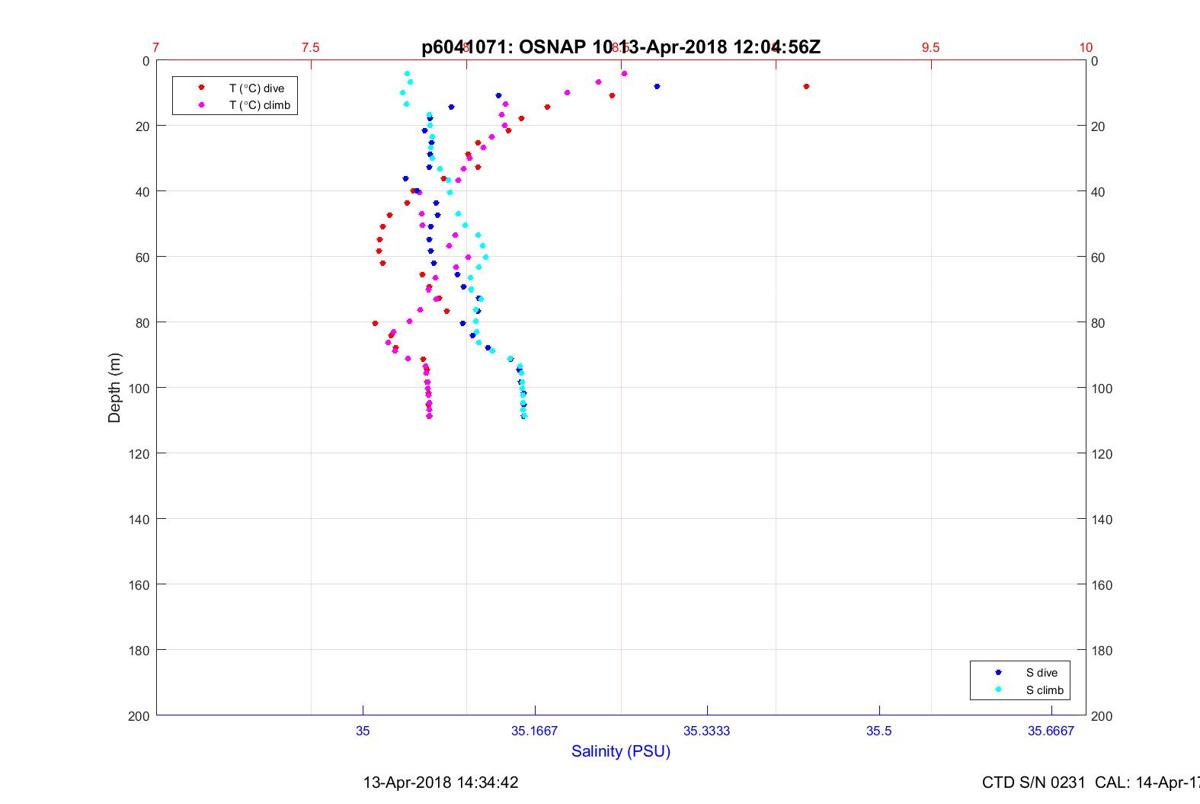The height and width of the screenshot is (804, 1200).
Task: Select the 'S dive' legend entry
Action: pos(1019,673)
